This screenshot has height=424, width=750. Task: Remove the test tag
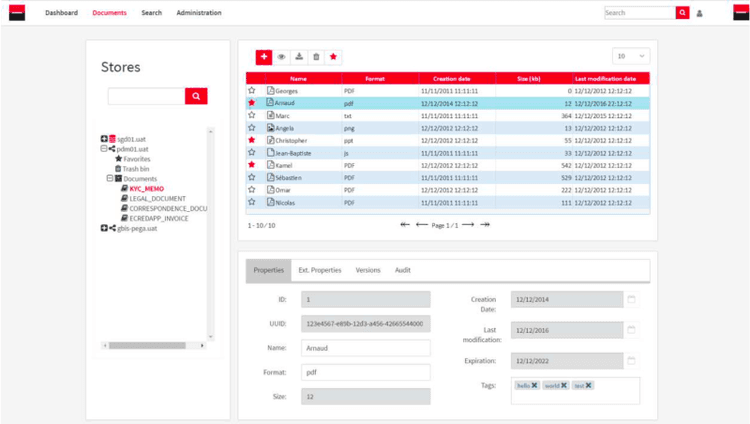point(588,385)
